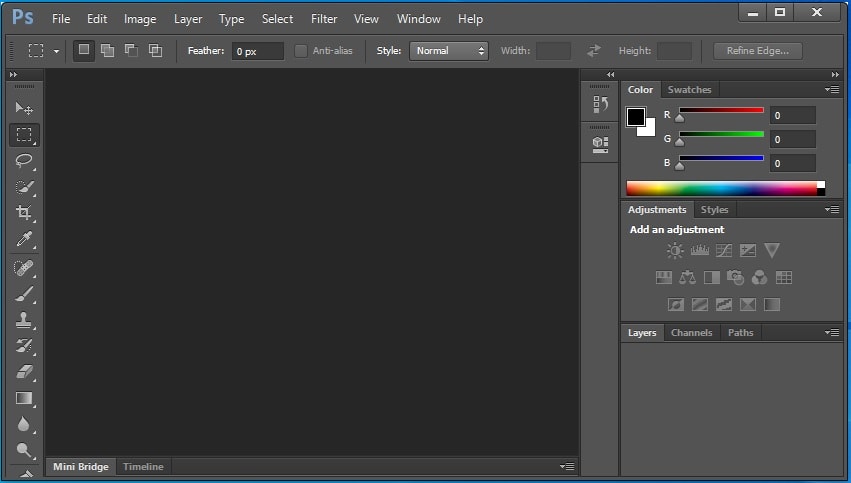Screen dimensions: 851x483
Task: Select the Rectangular Marquee tool in the toolbox
Action: tap(24, 135)
